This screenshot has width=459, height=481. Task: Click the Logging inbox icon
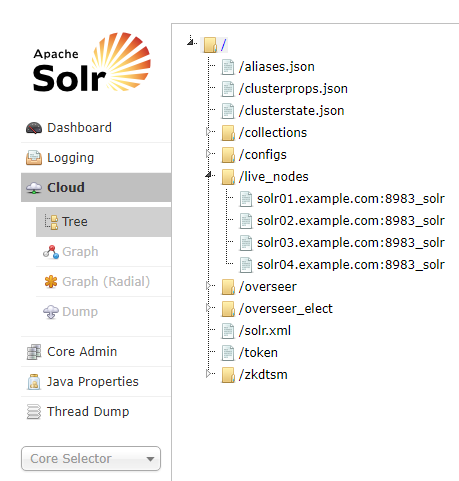(x=34, y=158)
